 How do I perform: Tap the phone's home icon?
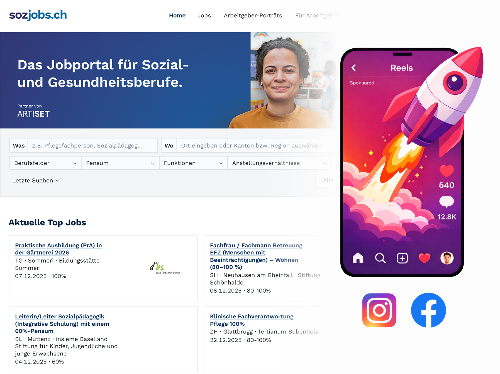point(358,258)
